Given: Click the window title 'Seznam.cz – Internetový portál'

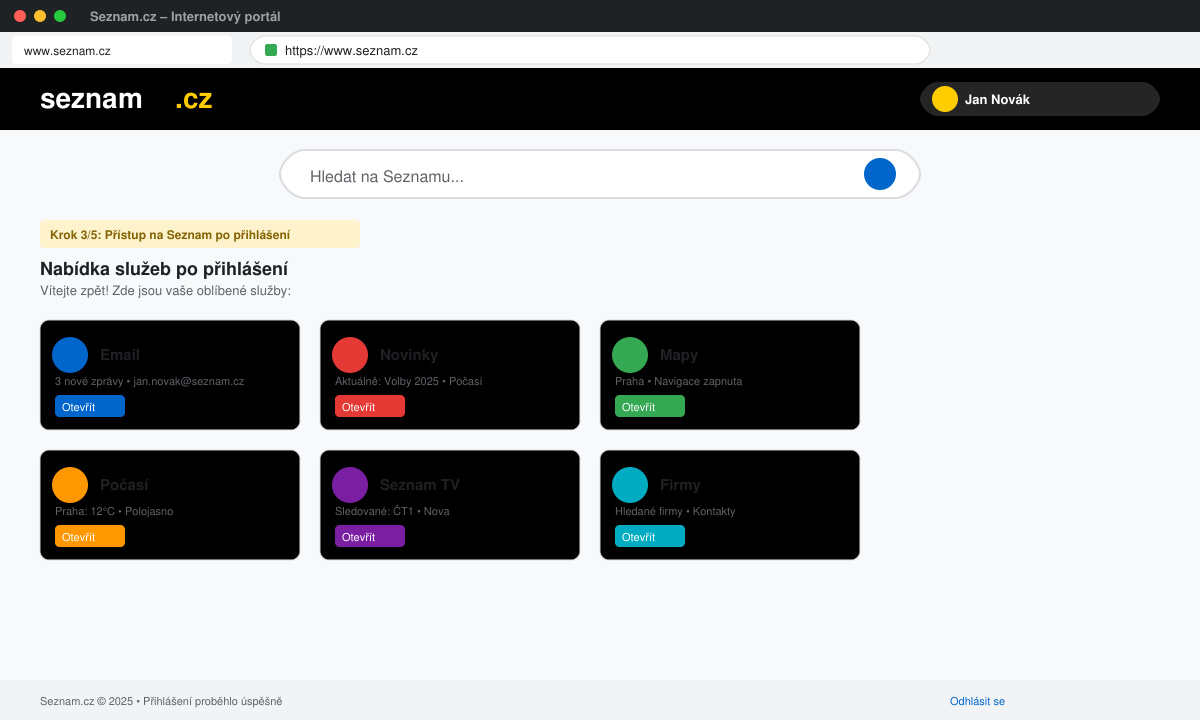Looking at the screenshot, I should [x=185, y=16].
